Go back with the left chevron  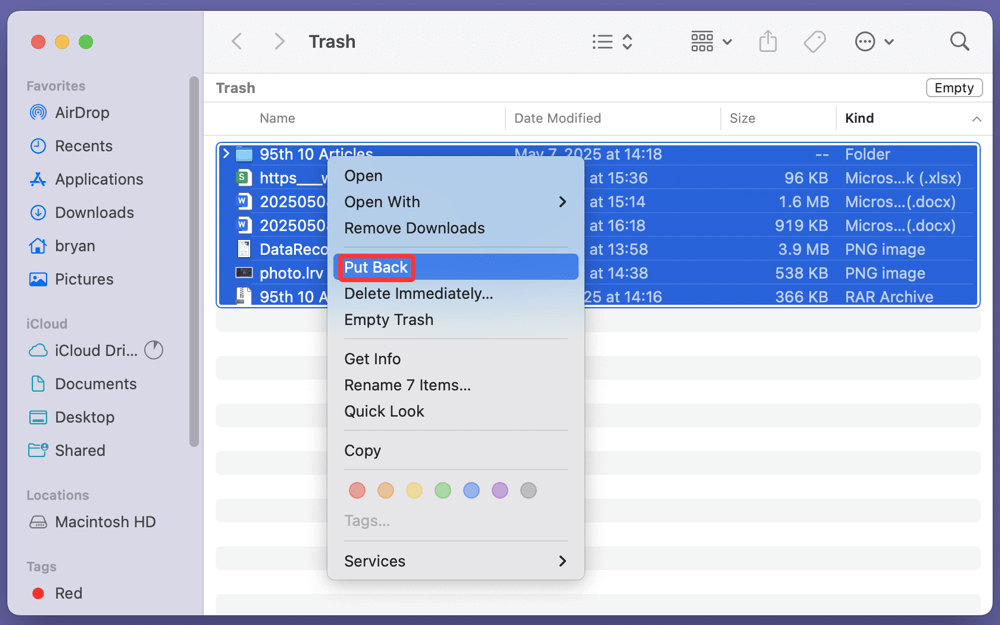click(237, 42)
